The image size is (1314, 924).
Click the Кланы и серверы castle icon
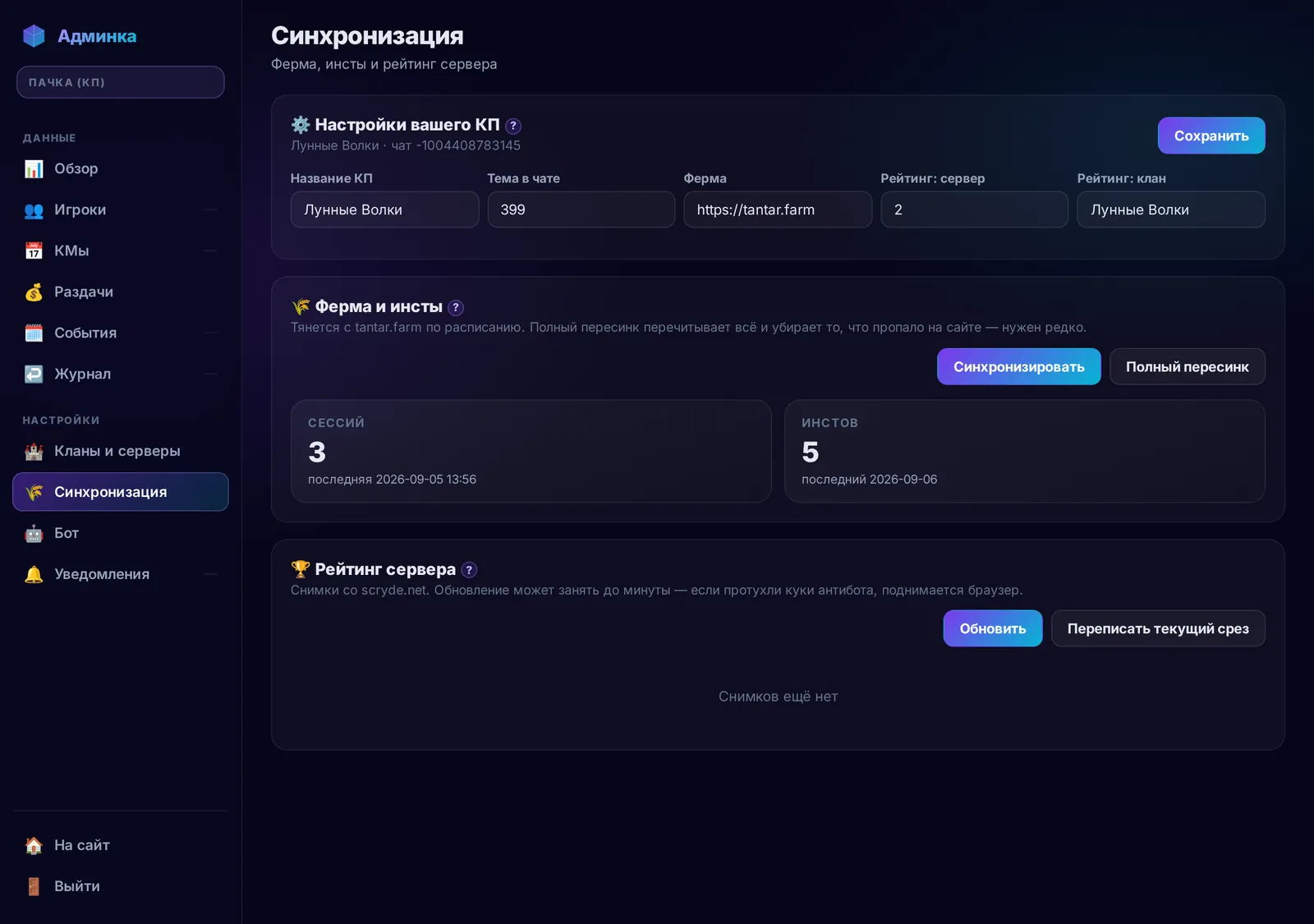34,452
